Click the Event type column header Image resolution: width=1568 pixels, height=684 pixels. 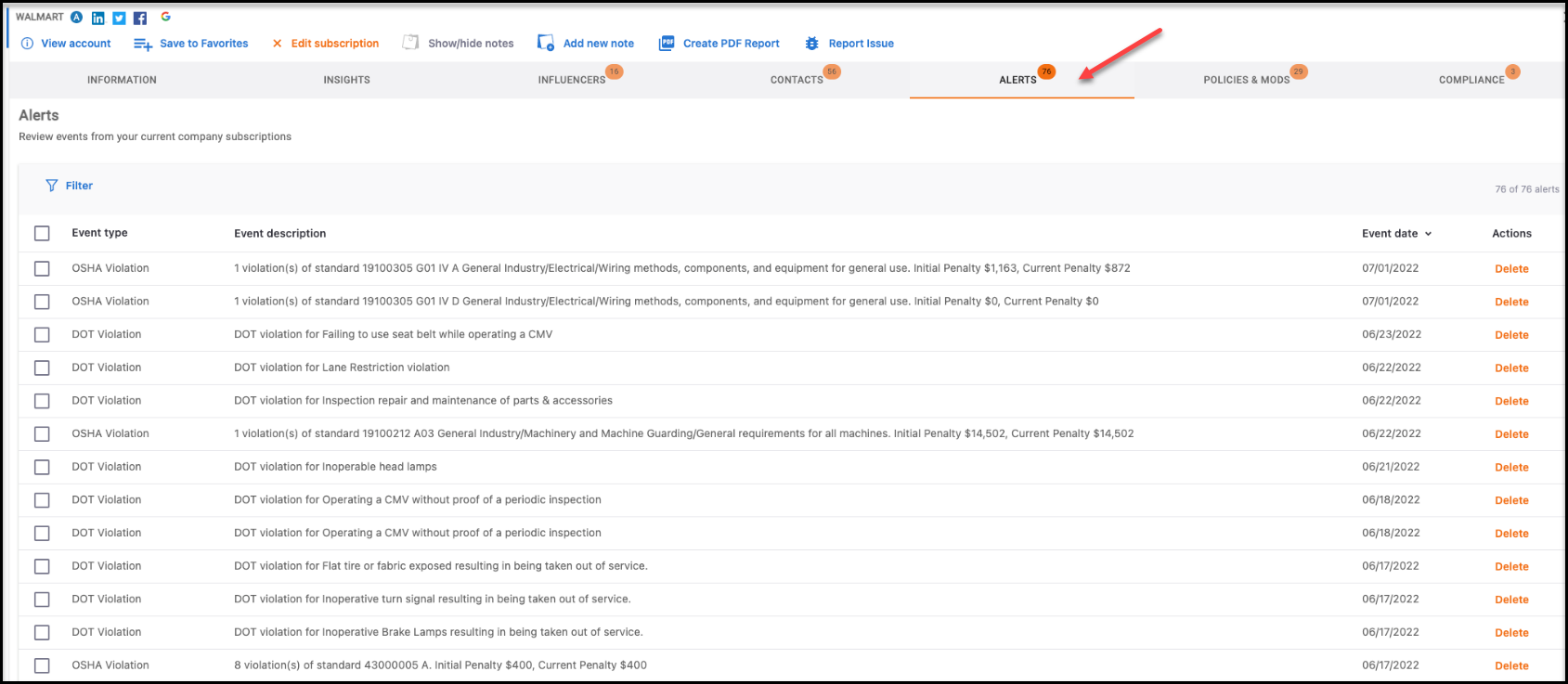point(99,233)
